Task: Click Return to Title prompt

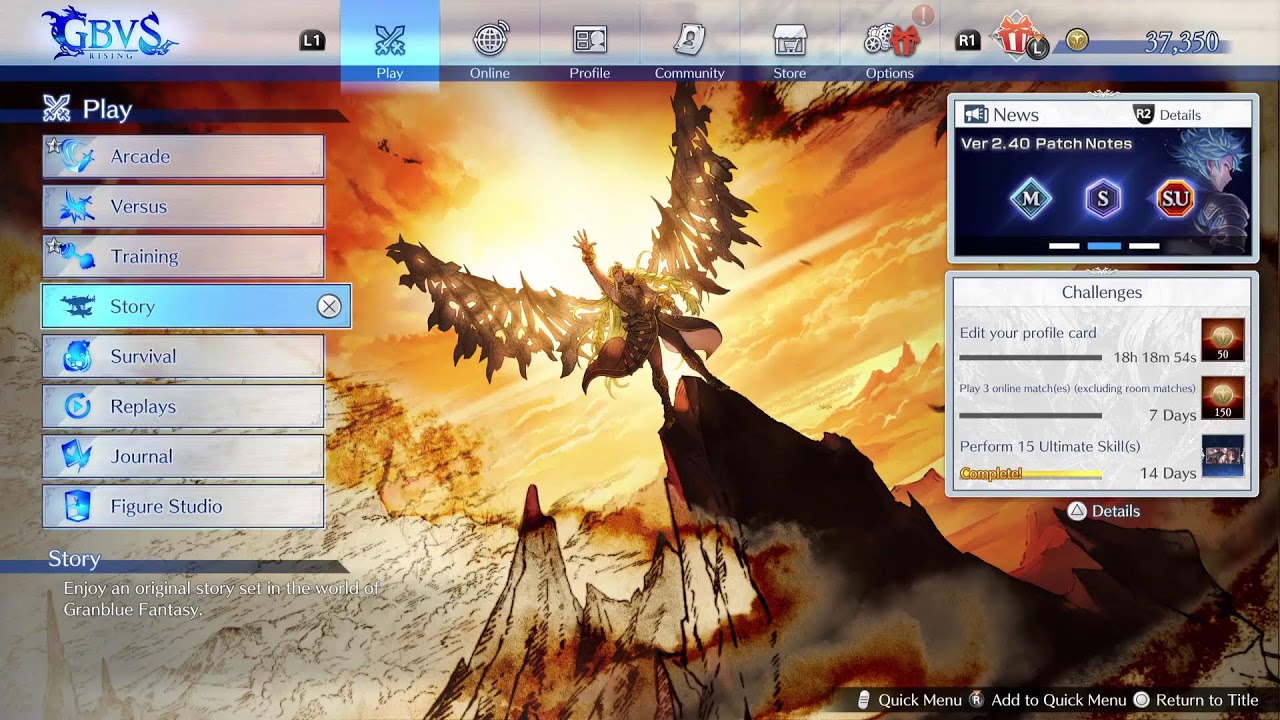Action: 1195,700
